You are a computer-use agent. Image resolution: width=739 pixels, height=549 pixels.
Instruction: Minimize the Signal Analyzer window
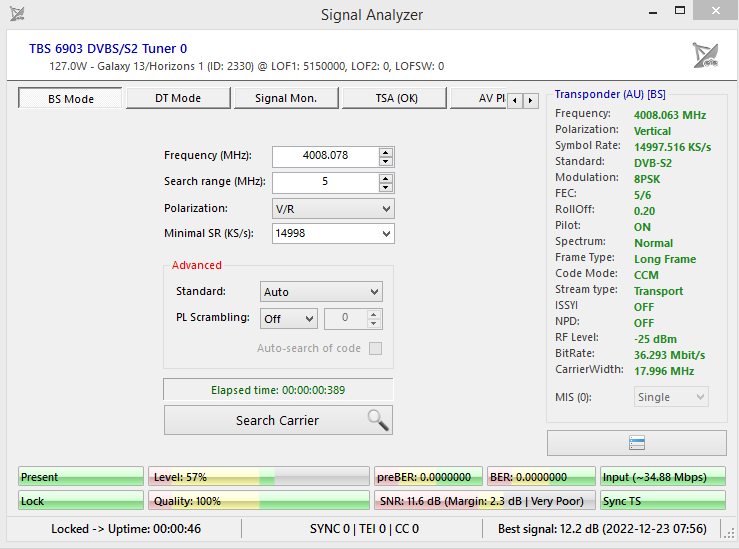click(x=653, y=12)
